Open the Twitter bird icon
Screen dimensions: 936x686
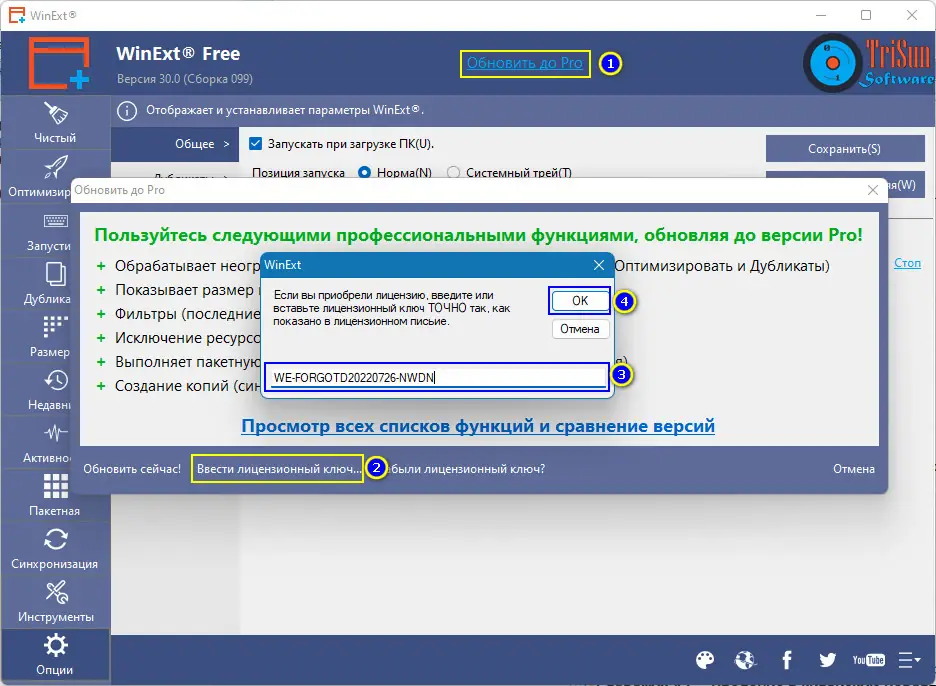(x=827, y=660)
